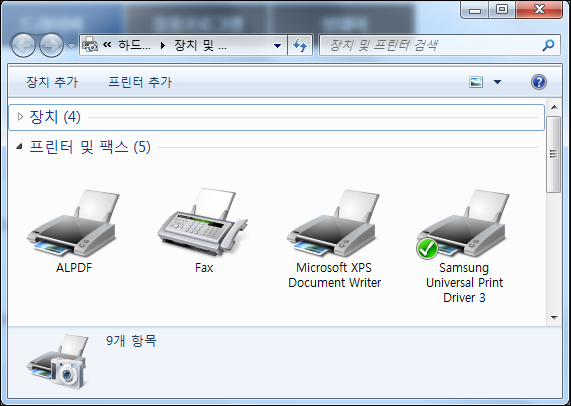Click the scrollbar down arrow
The image size is (571, 406).
[x=554, y=318]
